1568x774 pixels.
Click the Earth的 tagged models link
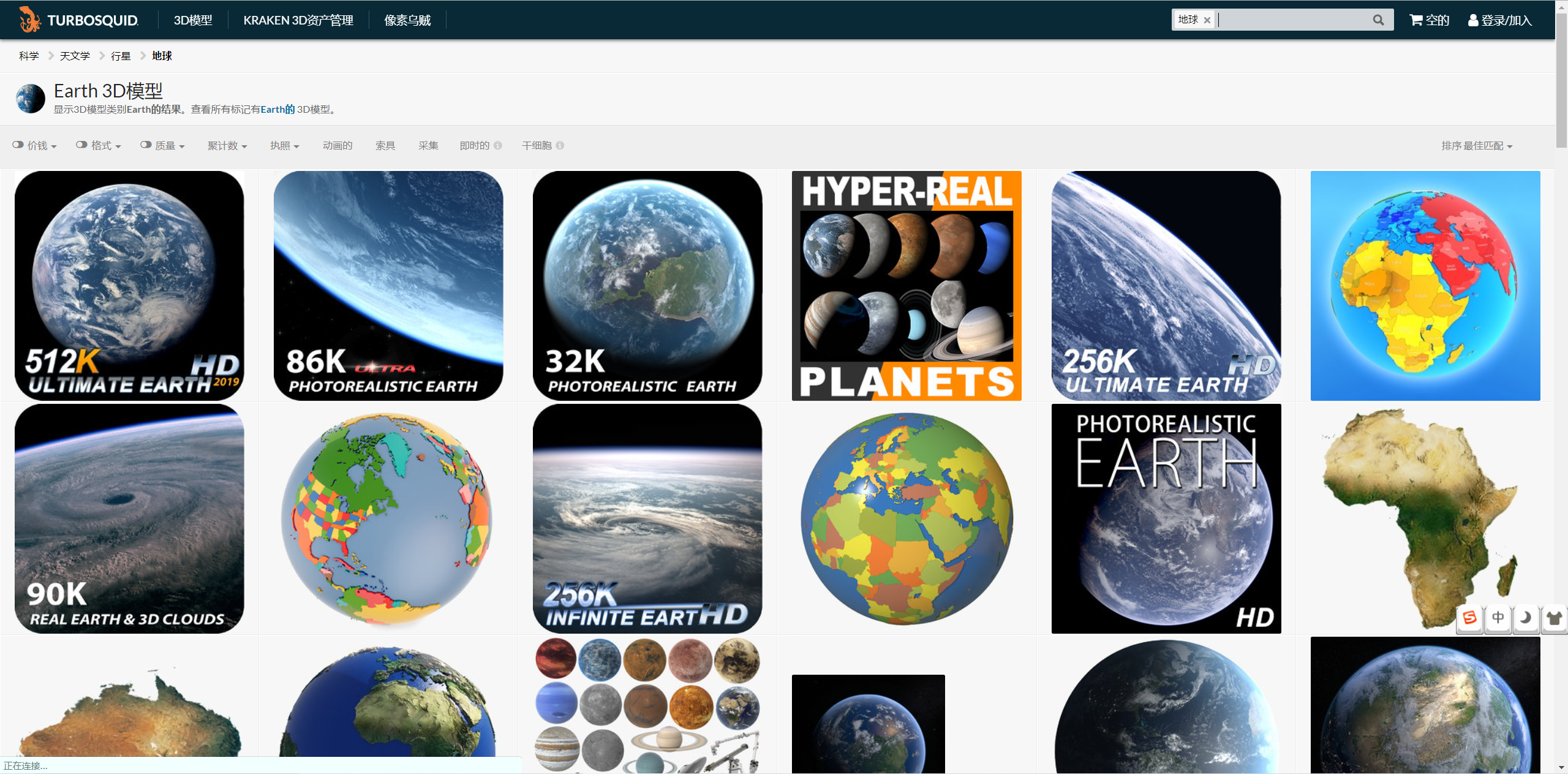[x=278, y=109]
